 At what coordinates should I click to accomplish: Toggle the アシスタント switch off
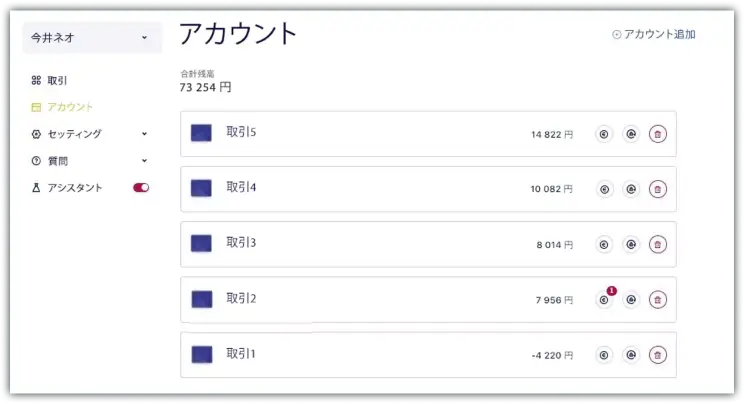[x=141, y=188]
